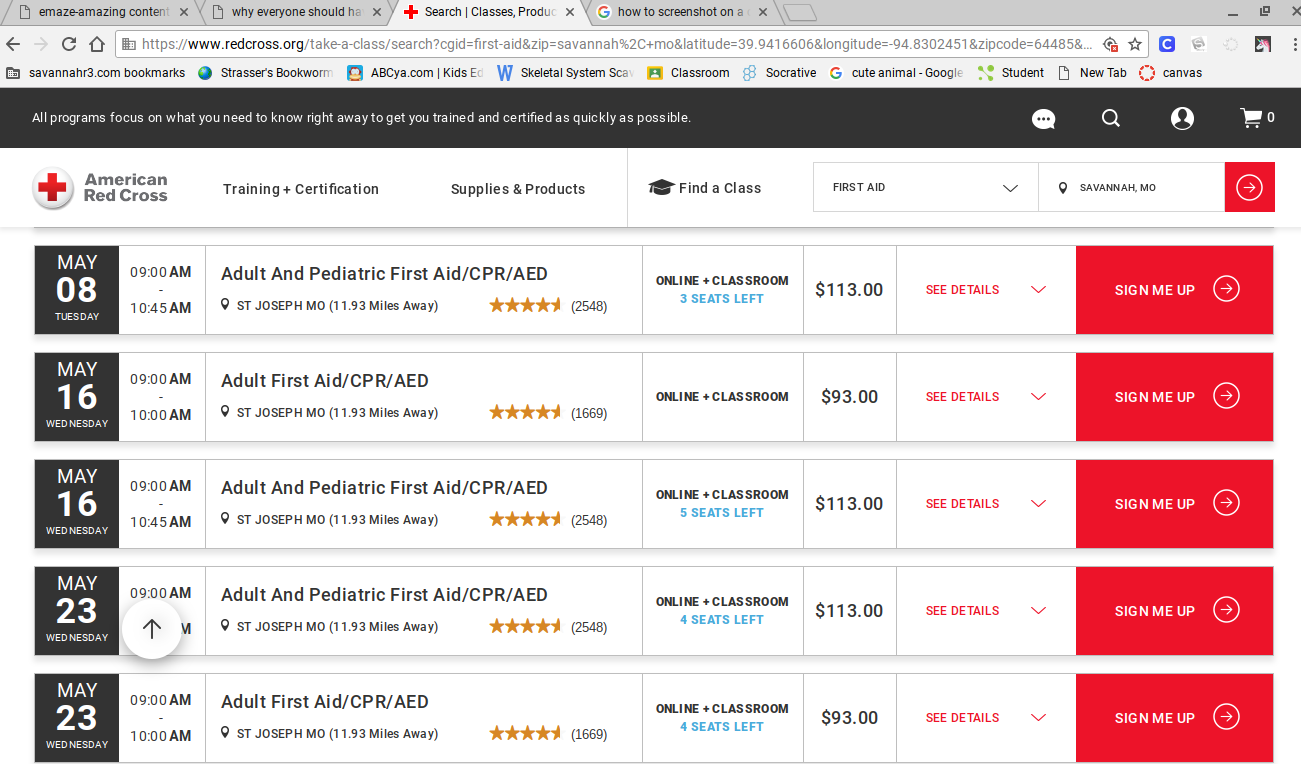The image size is (1301, 764).
Task: Click the American Red Cross logo
Action: click(101, 188)
